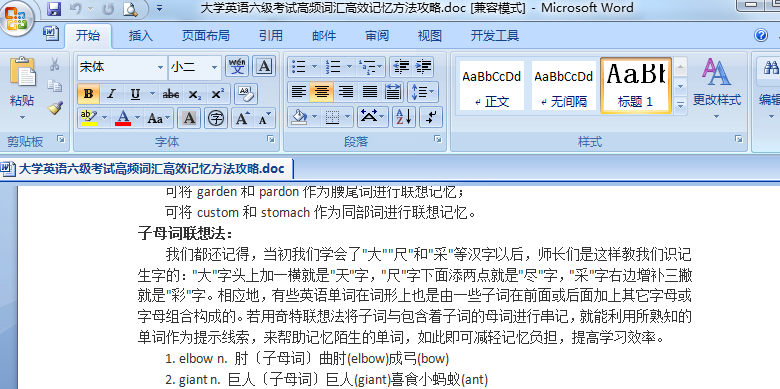Viewport: 780px width, 389px height.
Task: Open 剪贴板 pane launcher
Action: click(61, 140)
